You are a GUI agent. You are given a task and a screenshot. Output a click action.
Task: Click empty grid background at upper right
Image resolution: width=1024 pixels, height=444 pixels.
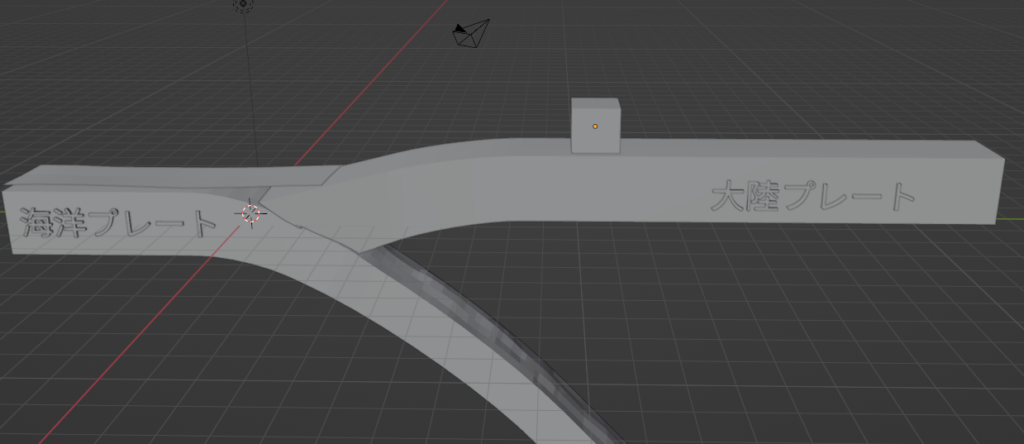point(850,60)
